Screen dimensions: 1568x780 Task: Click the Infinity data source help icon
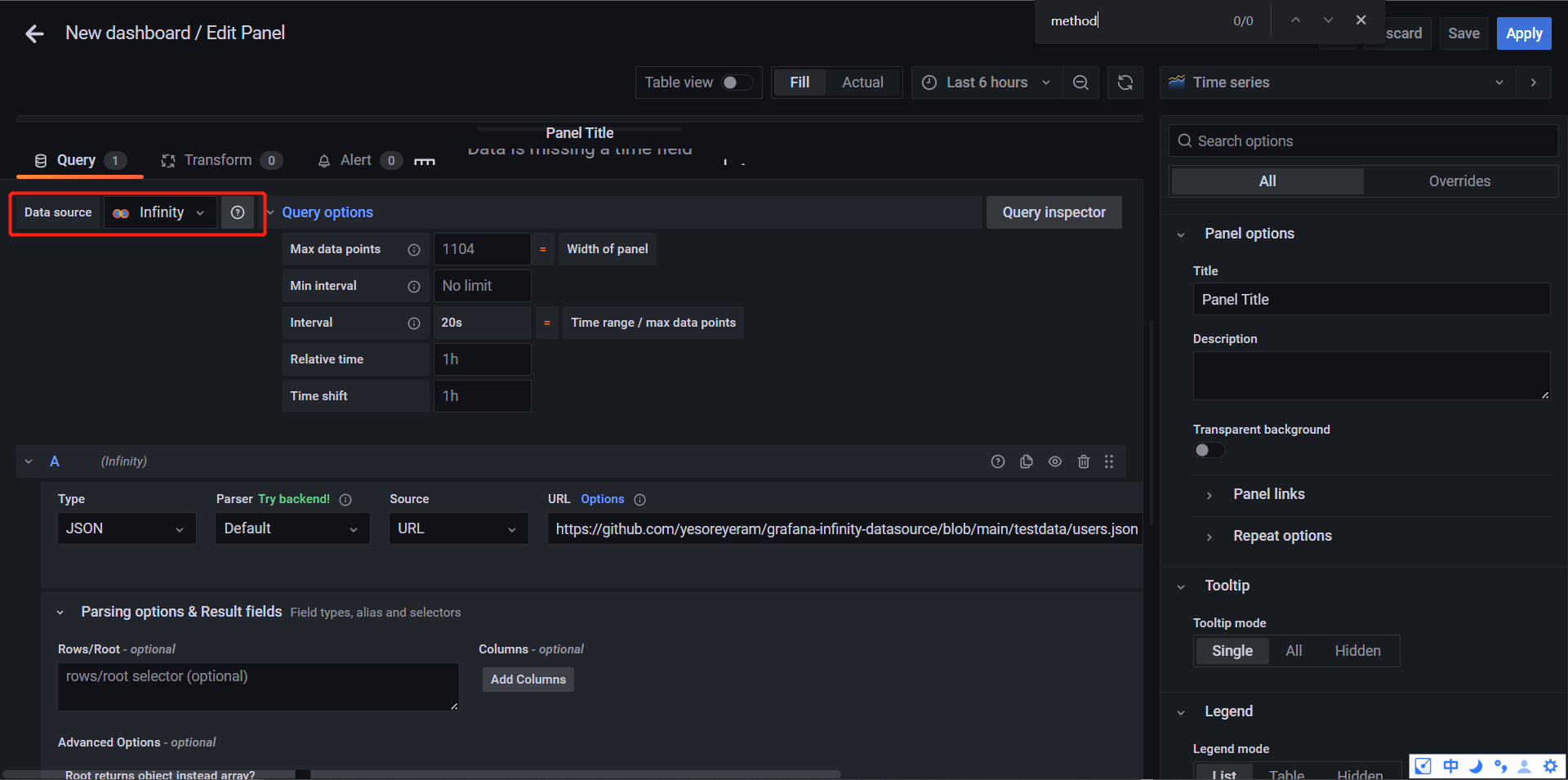click(x=238, y=212)
